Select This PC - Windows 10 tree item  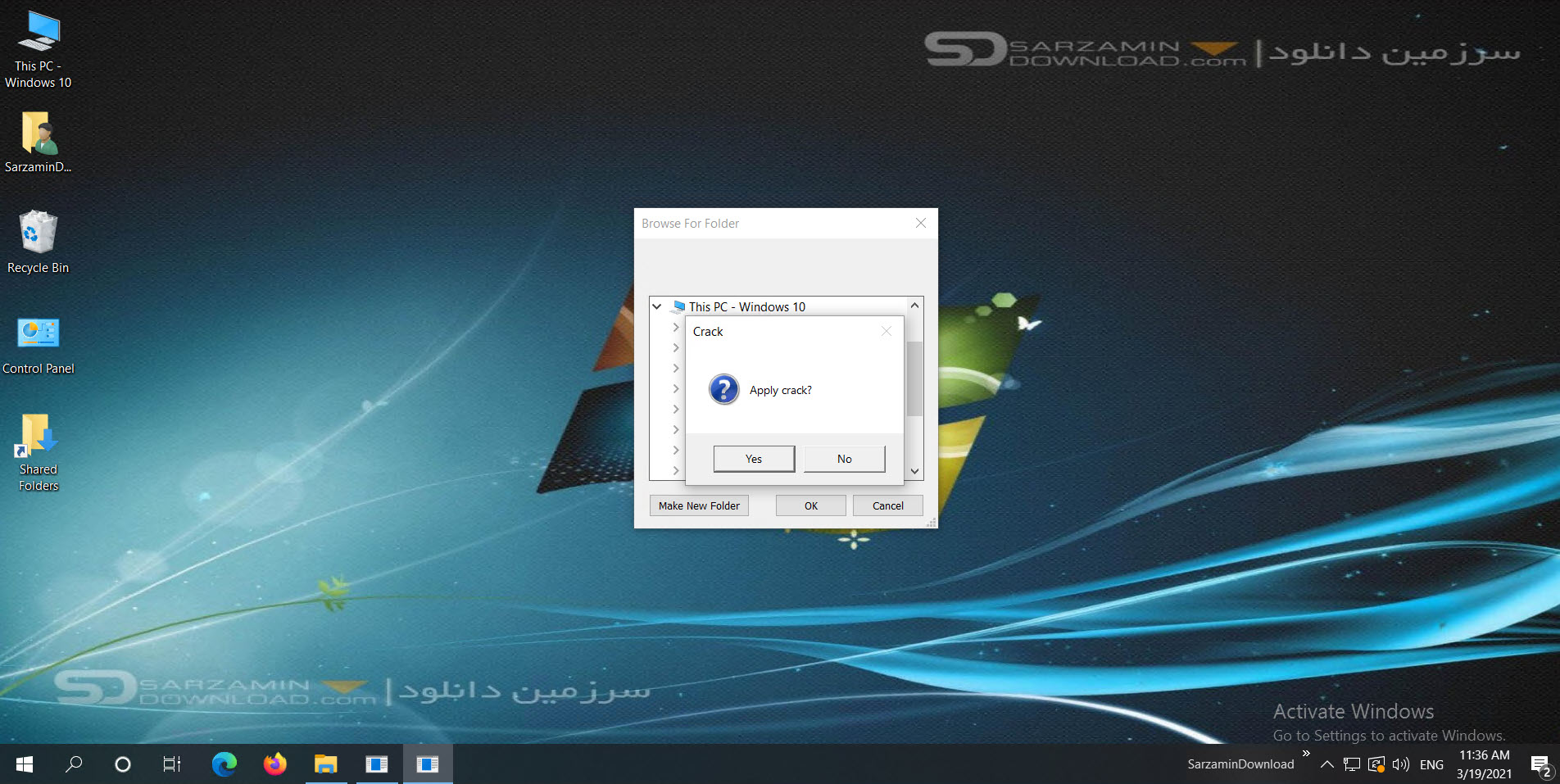point(746,306)
